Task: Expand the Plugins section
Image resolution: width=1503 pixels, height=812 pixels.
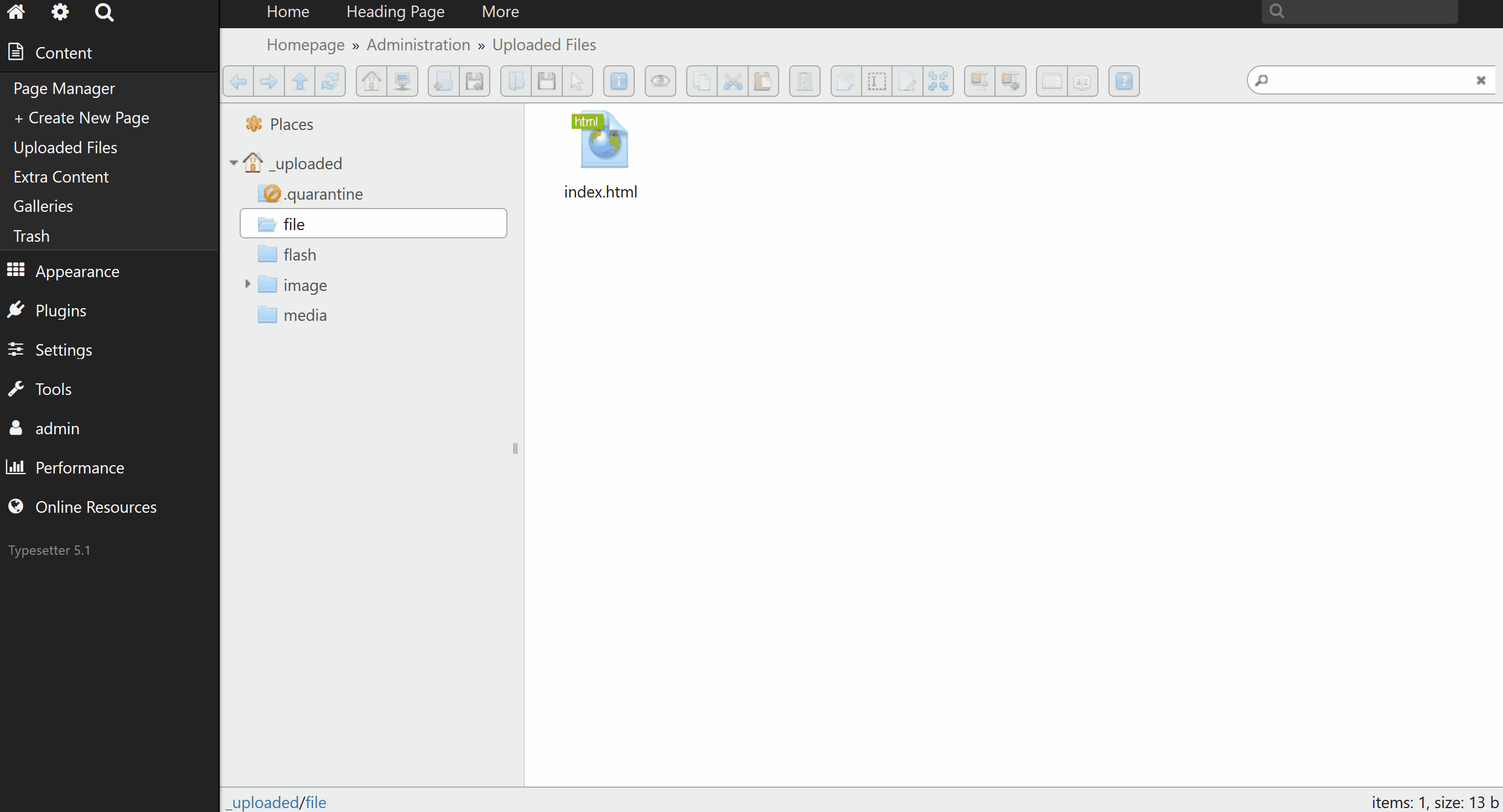Action: (109, 310)
